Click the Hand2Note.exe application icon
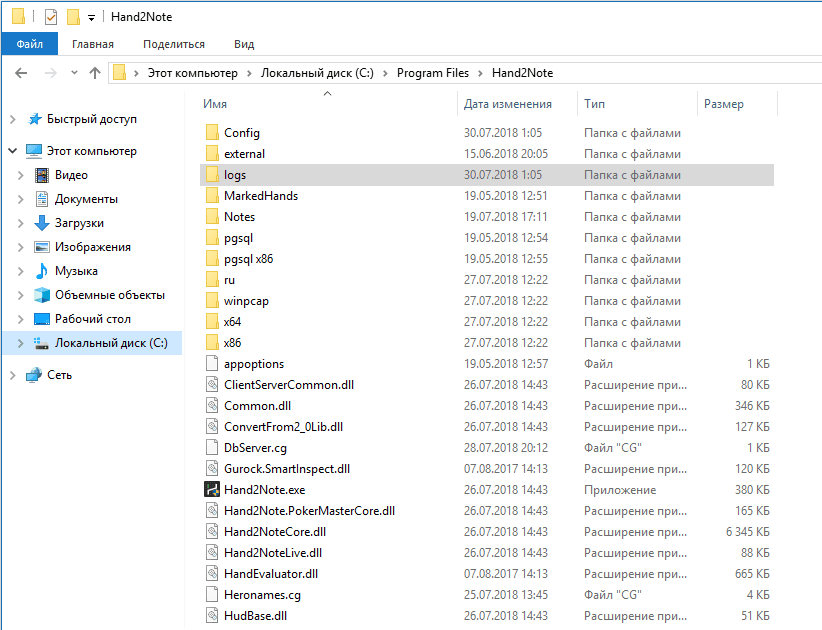The image size is (822, 630). click(x=212, y=490)
